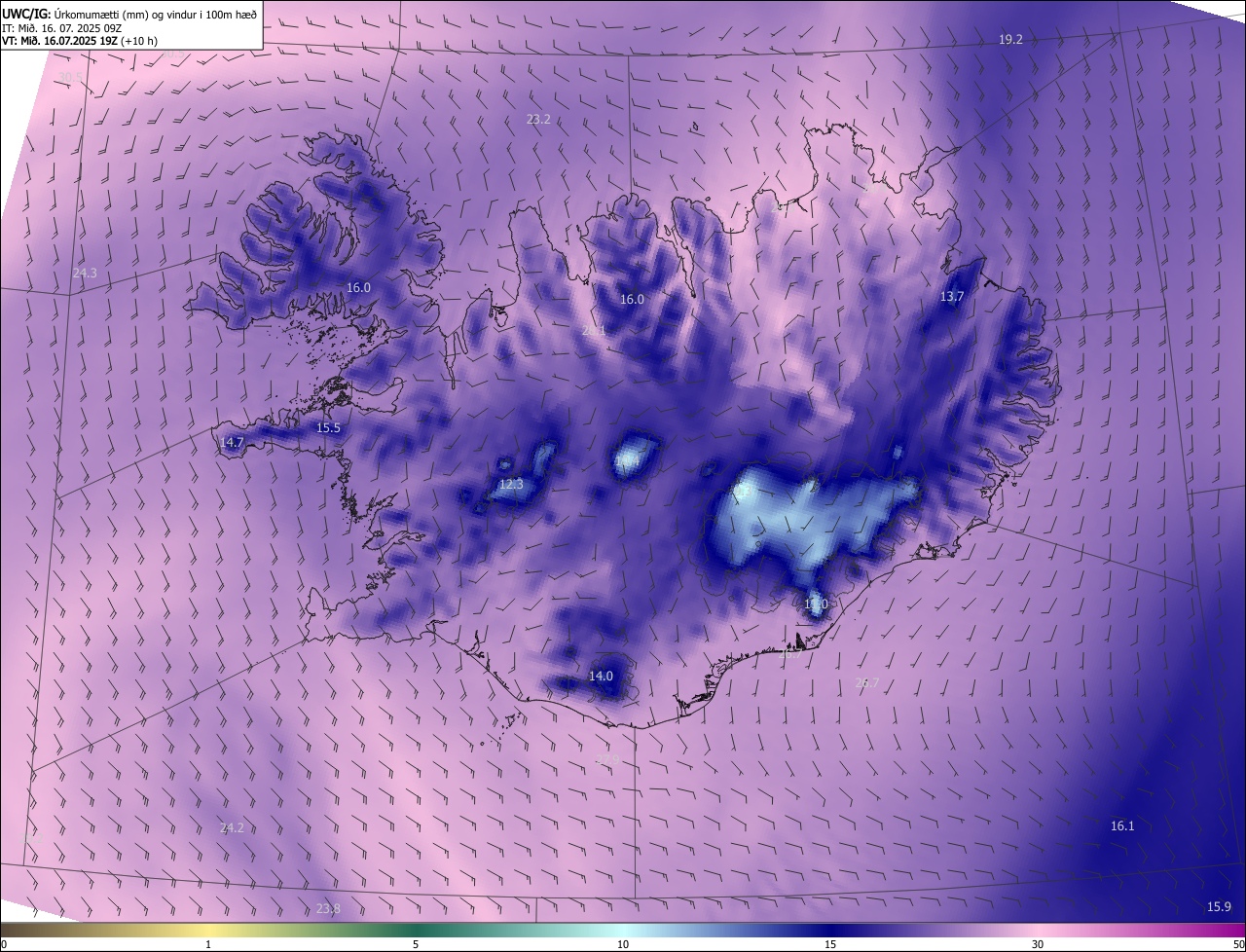
Task: Click the colorbar tick label 10
Action: tap(623, 944)
